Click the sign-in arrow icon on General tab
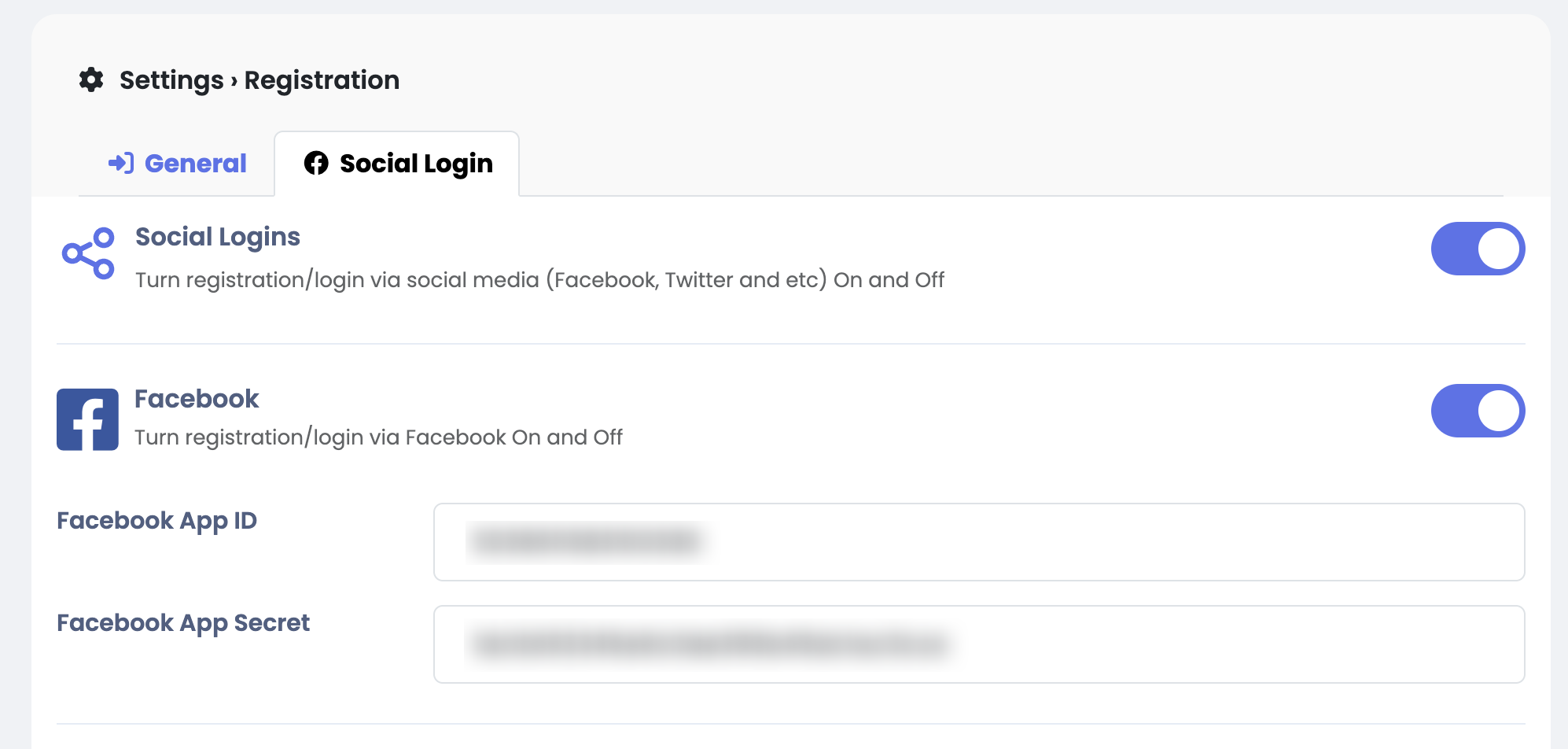 [121, 163]
